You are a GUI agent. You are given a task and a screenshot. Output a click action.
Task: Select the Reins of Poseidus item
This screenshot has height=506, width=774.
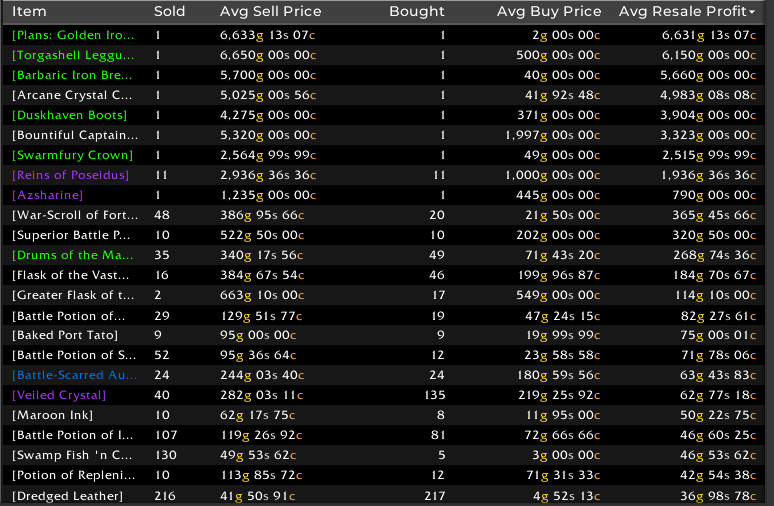(x=70, y=175)
